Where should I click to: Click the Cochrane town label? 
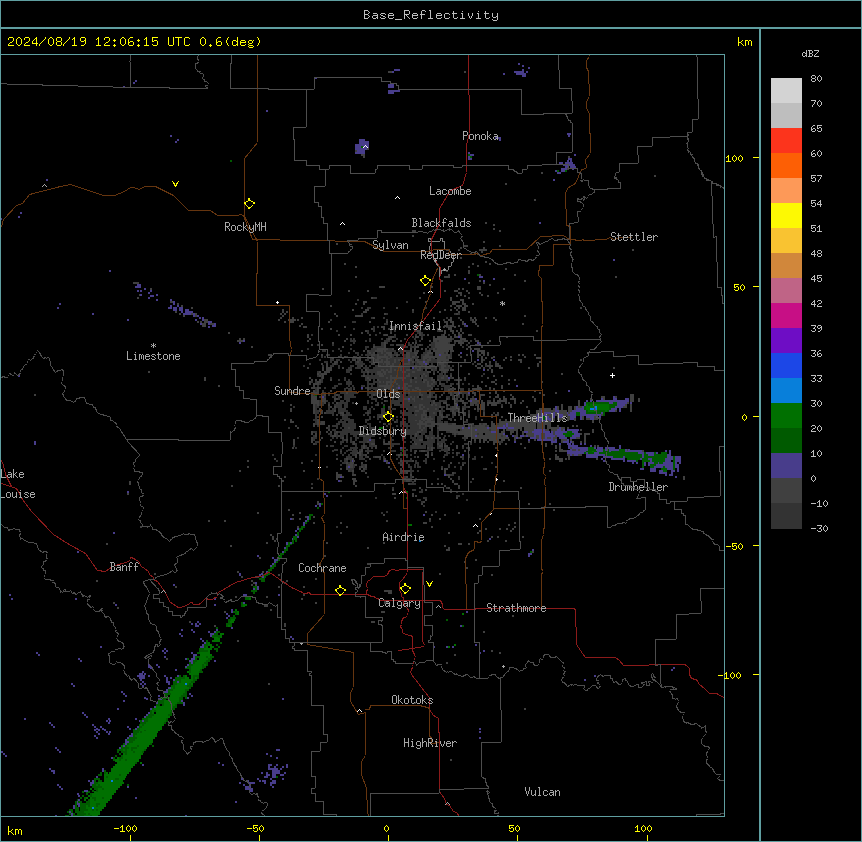322,568
